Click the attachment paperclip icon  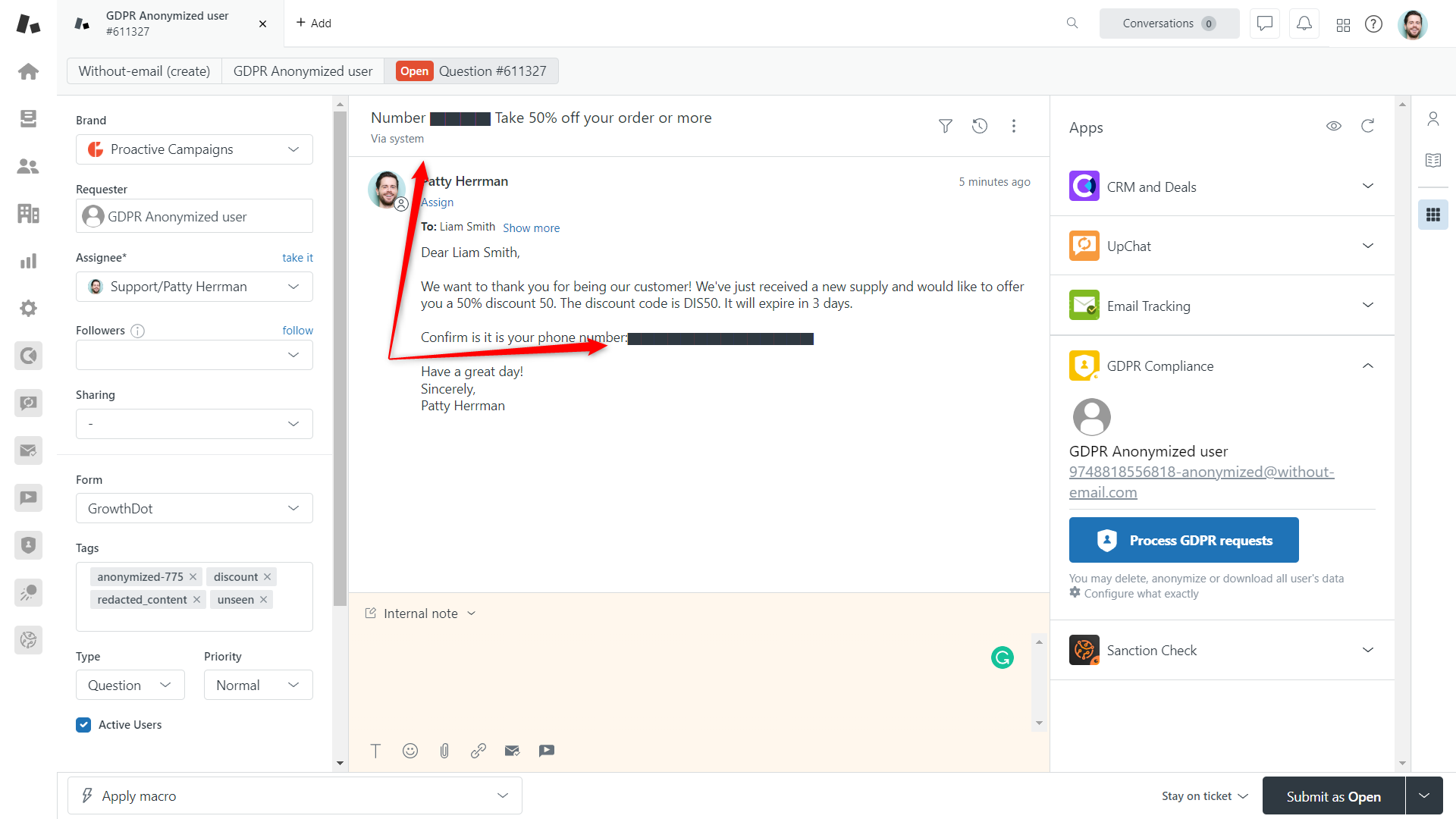445,750
